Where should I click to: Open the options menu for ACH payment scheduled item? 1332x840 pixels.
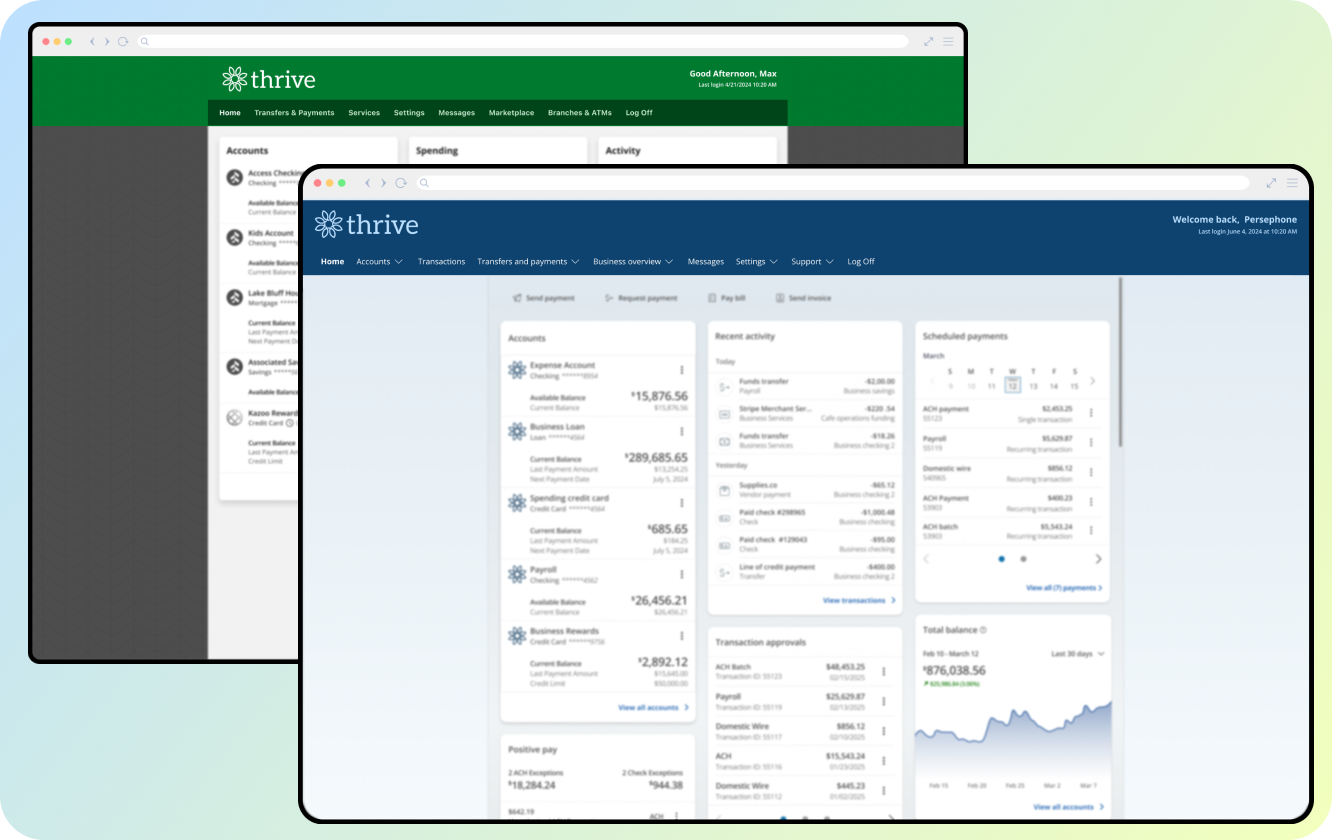click(x=1091, y=413)
